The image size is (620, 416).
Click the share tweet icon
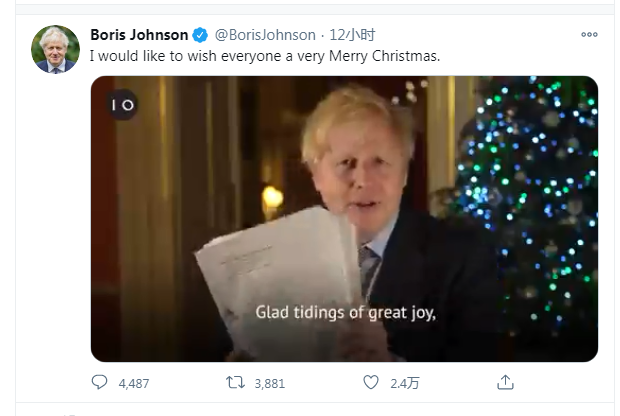pos(505,382)
